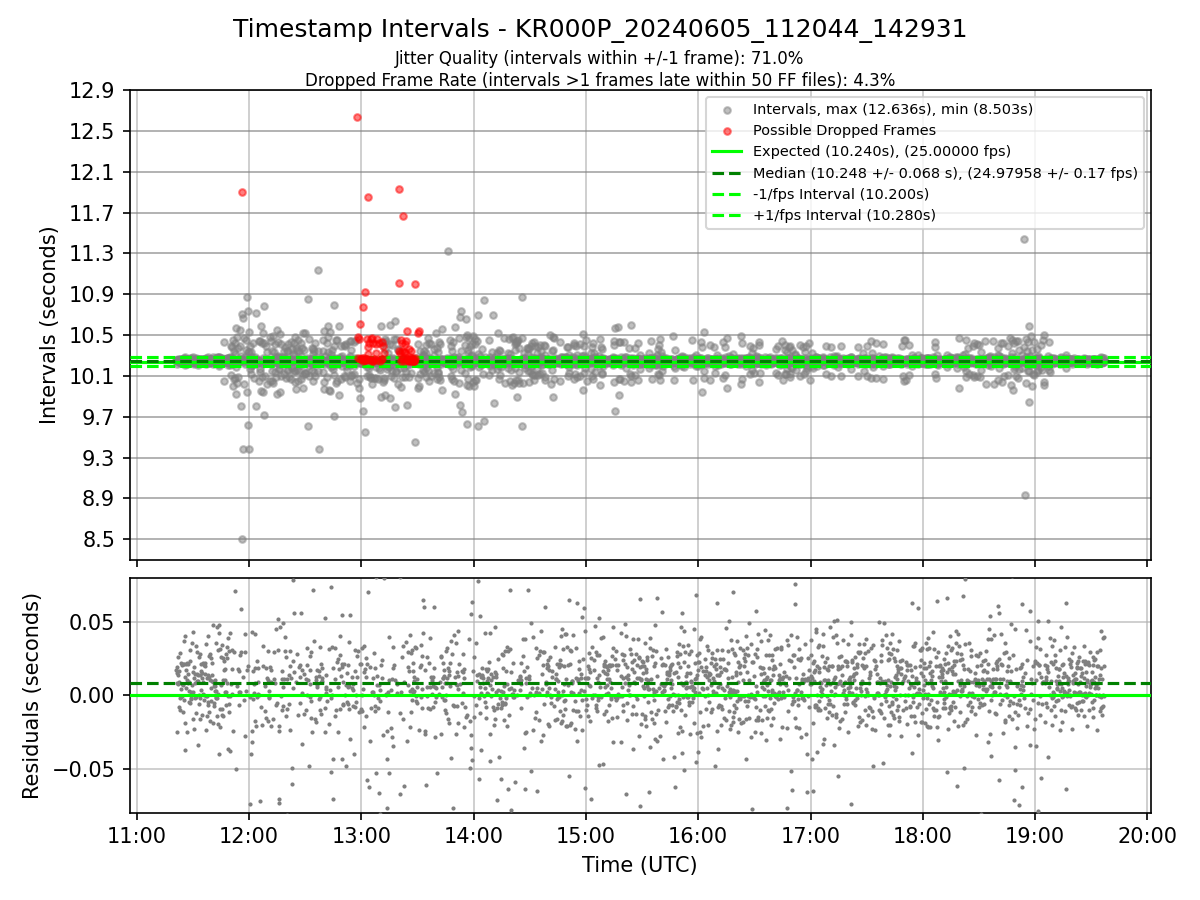Click legend entry "+1/fps Interval (10.280s)"

coord(844,214)
